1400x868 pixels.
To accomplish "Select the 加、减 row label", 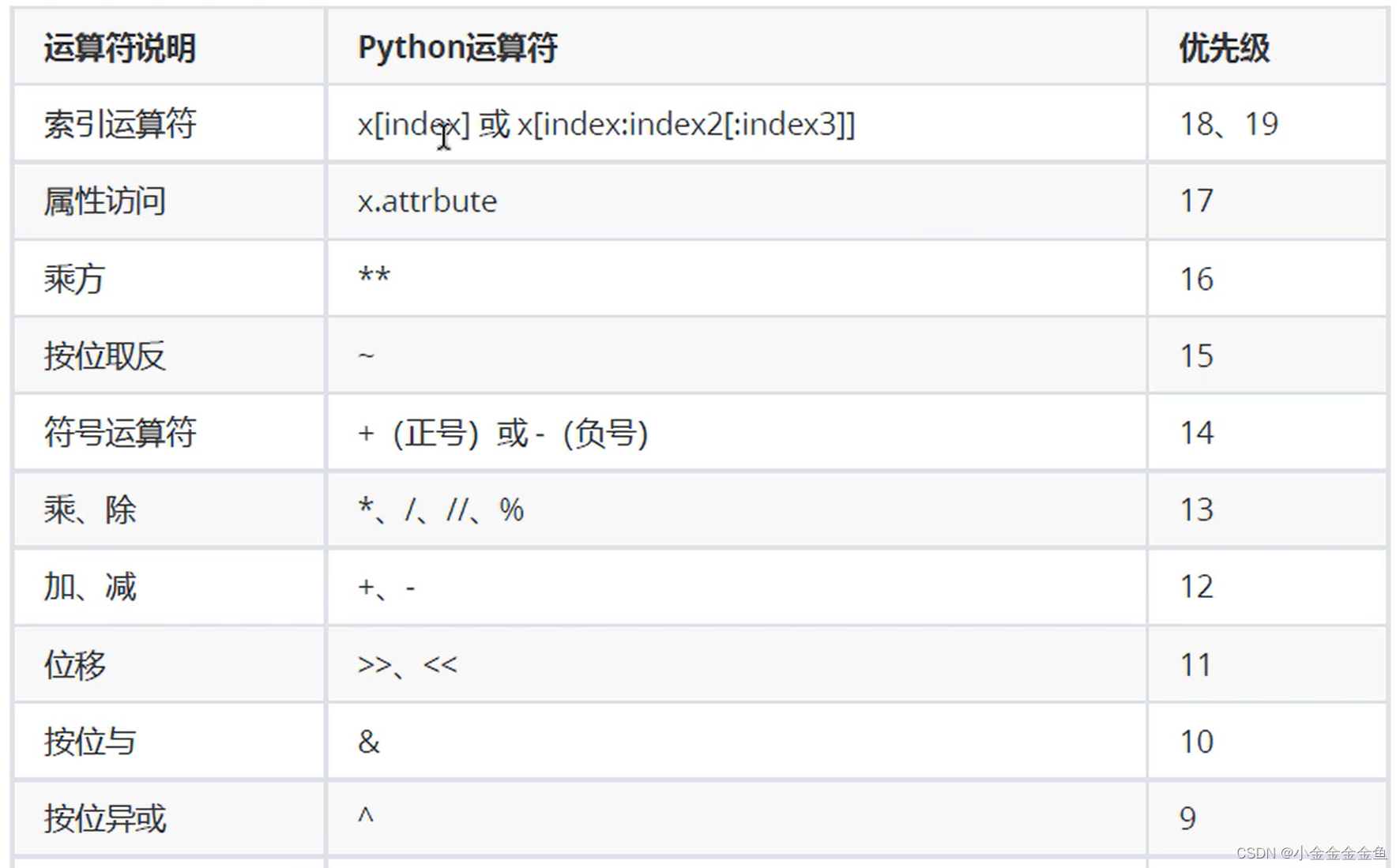I will point(90,588).
